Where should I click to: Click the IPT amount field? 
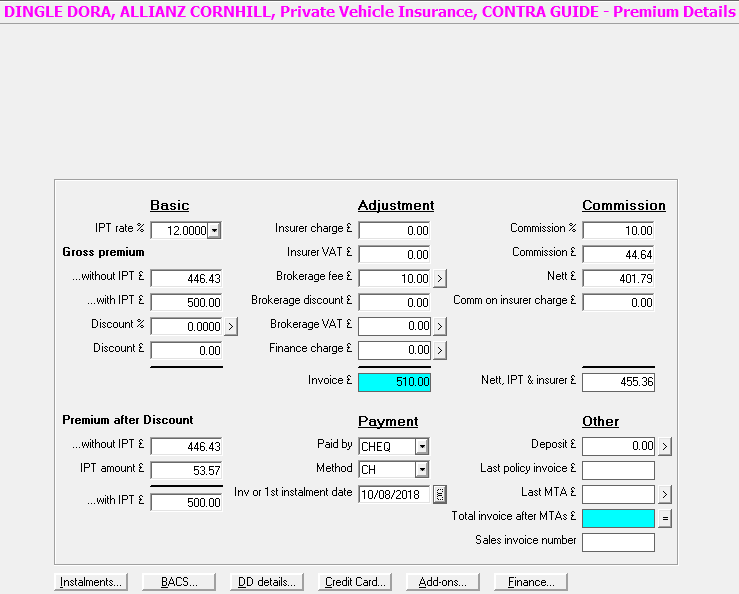[187, 470]
